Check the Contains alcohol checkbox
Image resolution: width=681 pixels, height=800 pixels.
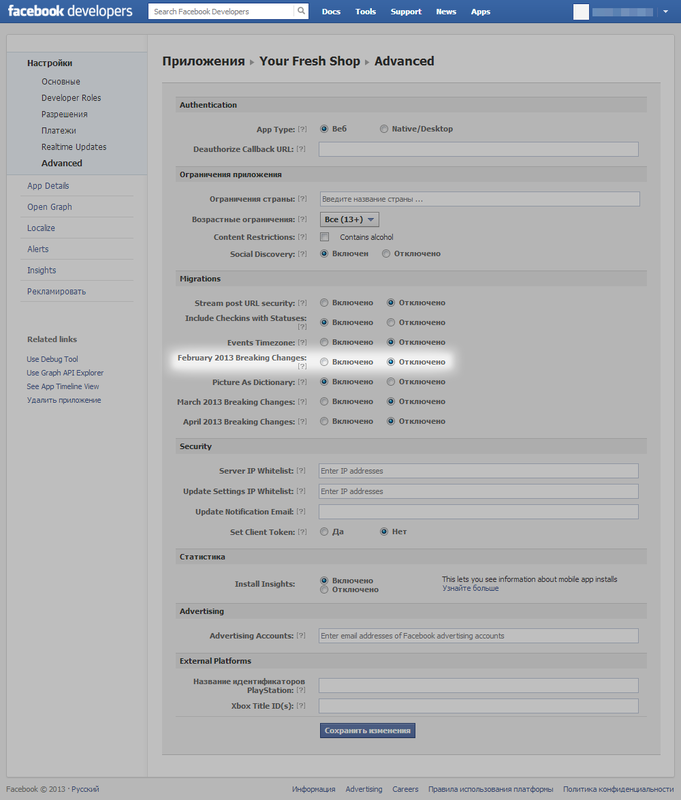point(324,237)
